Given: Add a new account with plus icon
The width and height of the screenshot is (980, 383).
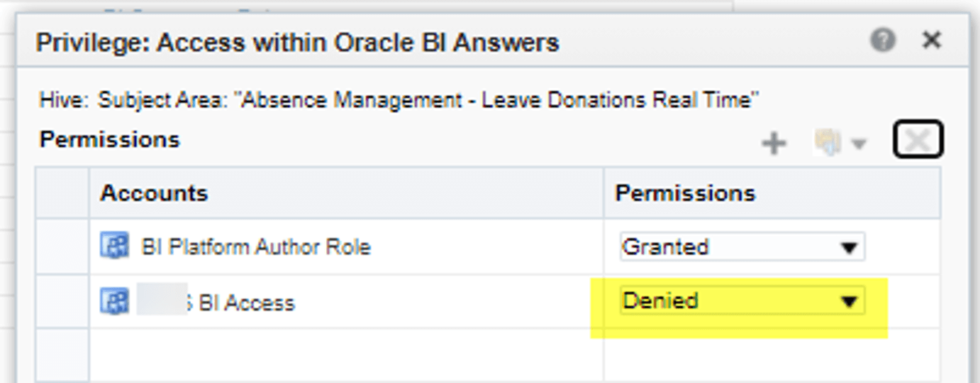Looking at the screenshot, I should (x=774, y=144).
